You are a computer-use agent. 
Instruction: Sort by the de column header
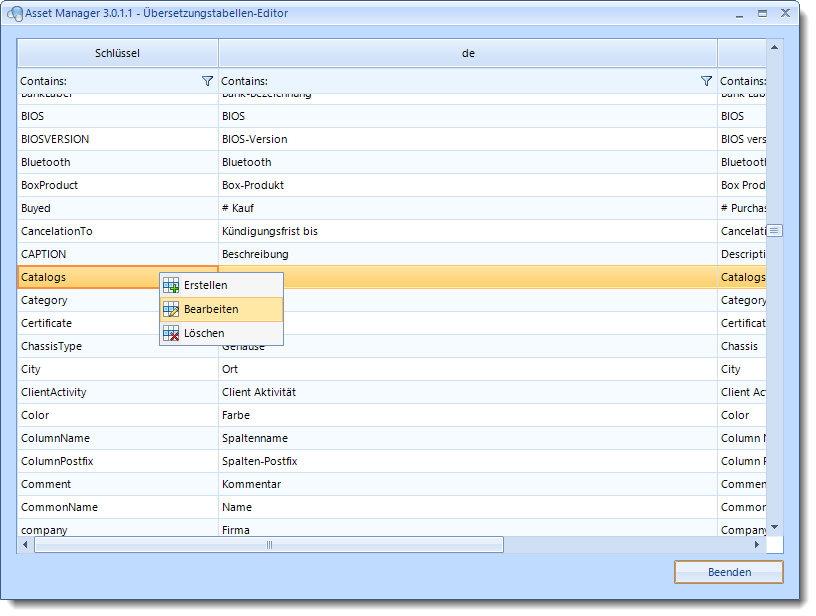(468, 53)
